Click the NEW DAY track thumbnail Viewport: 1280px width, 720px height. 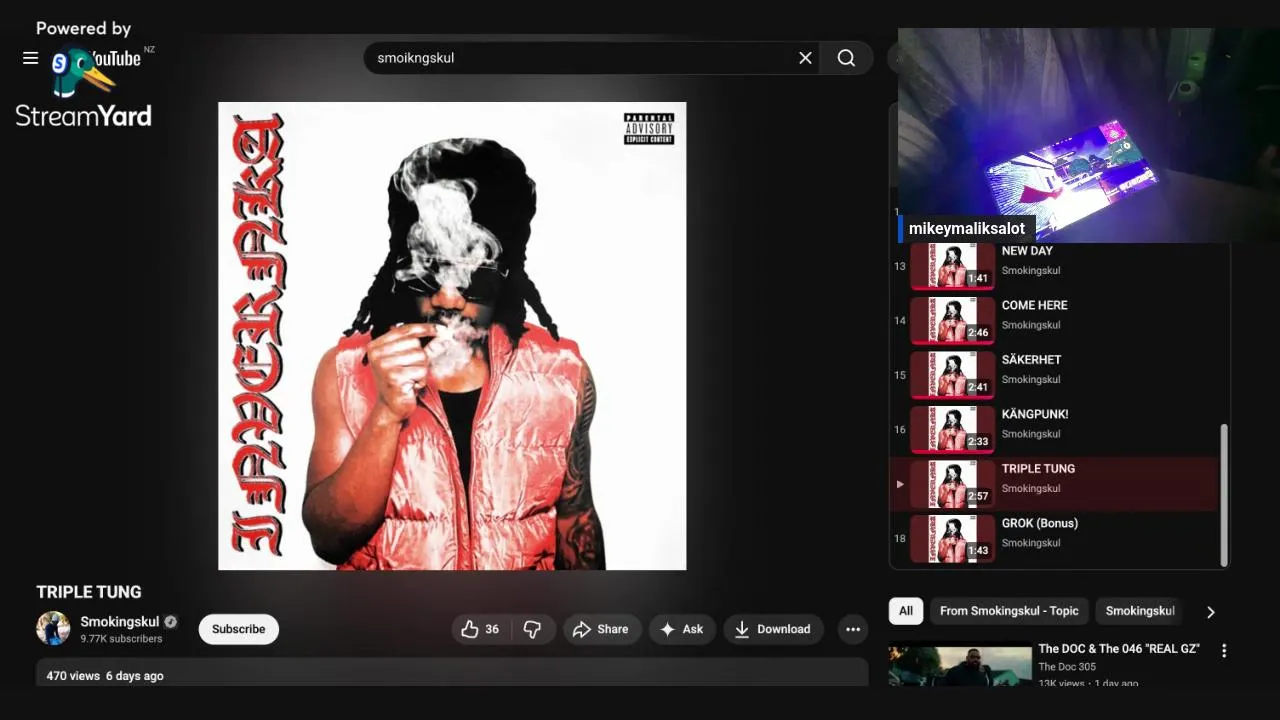coord(952,266)
